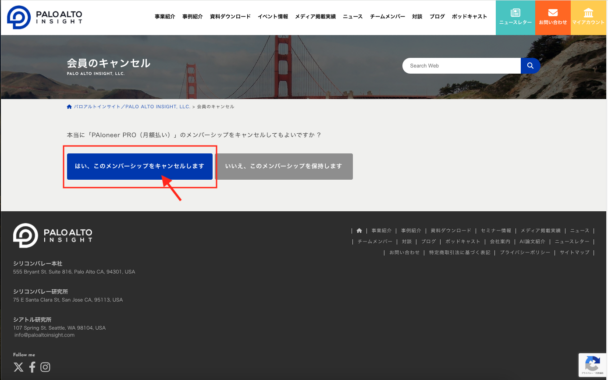Open the 事業紹介 top menu item

point(165,17)
